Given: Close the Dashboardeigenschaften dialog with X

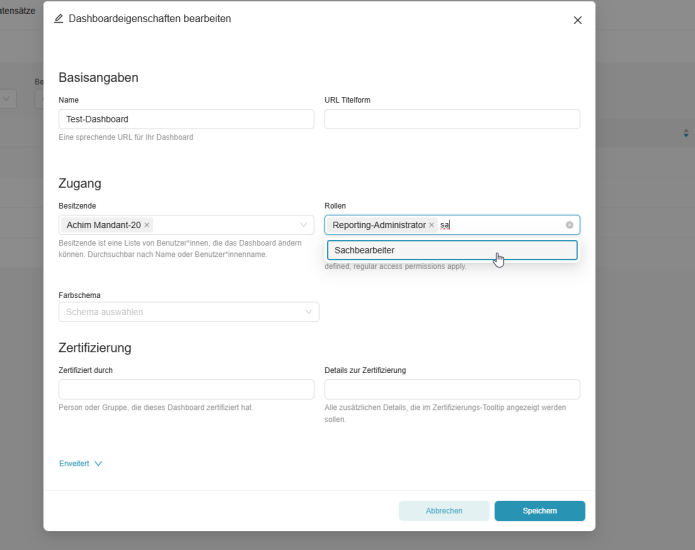Looking at the screenshot, I should pos(577,20).
